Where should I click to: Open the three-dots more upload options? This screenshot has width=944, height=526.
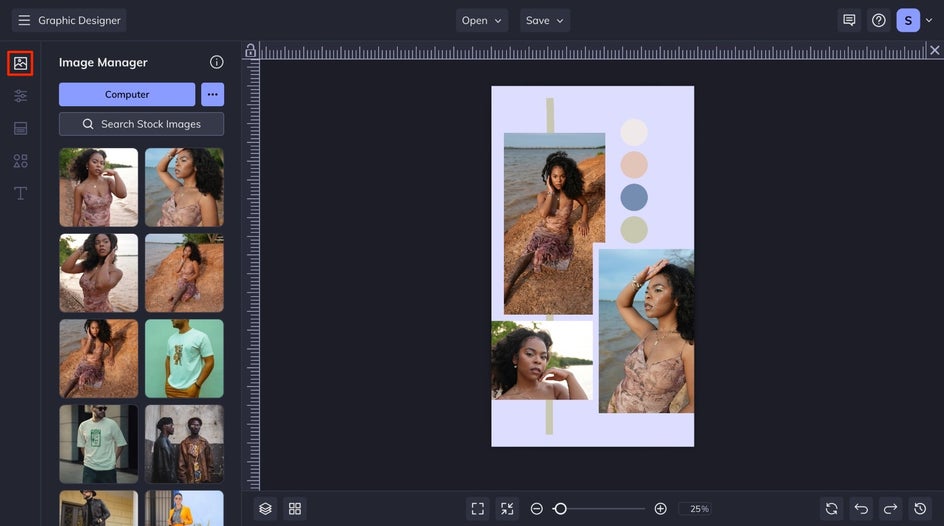213,94
